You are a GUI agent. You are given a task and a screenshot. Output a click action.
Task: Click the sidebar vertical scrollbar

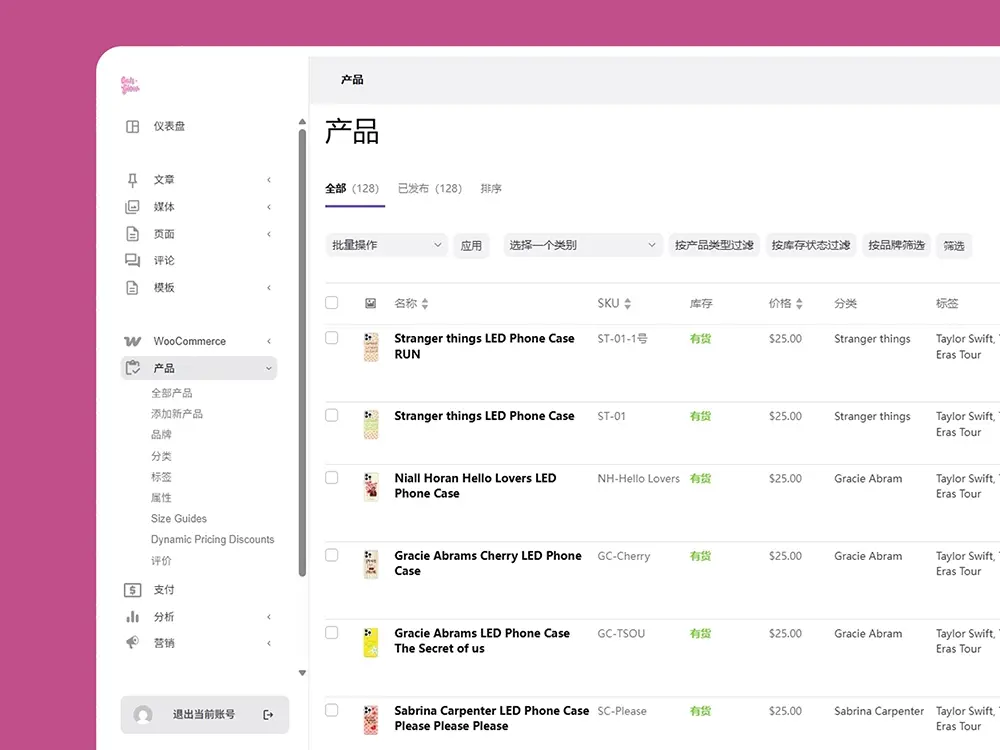click(302, 350)
